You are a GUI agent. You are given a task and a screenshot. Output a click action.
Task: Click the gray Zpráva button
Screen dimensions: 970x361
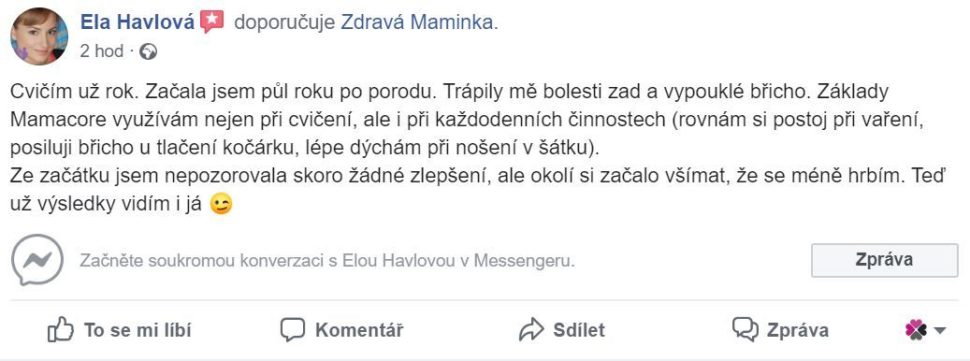(884, 260)
